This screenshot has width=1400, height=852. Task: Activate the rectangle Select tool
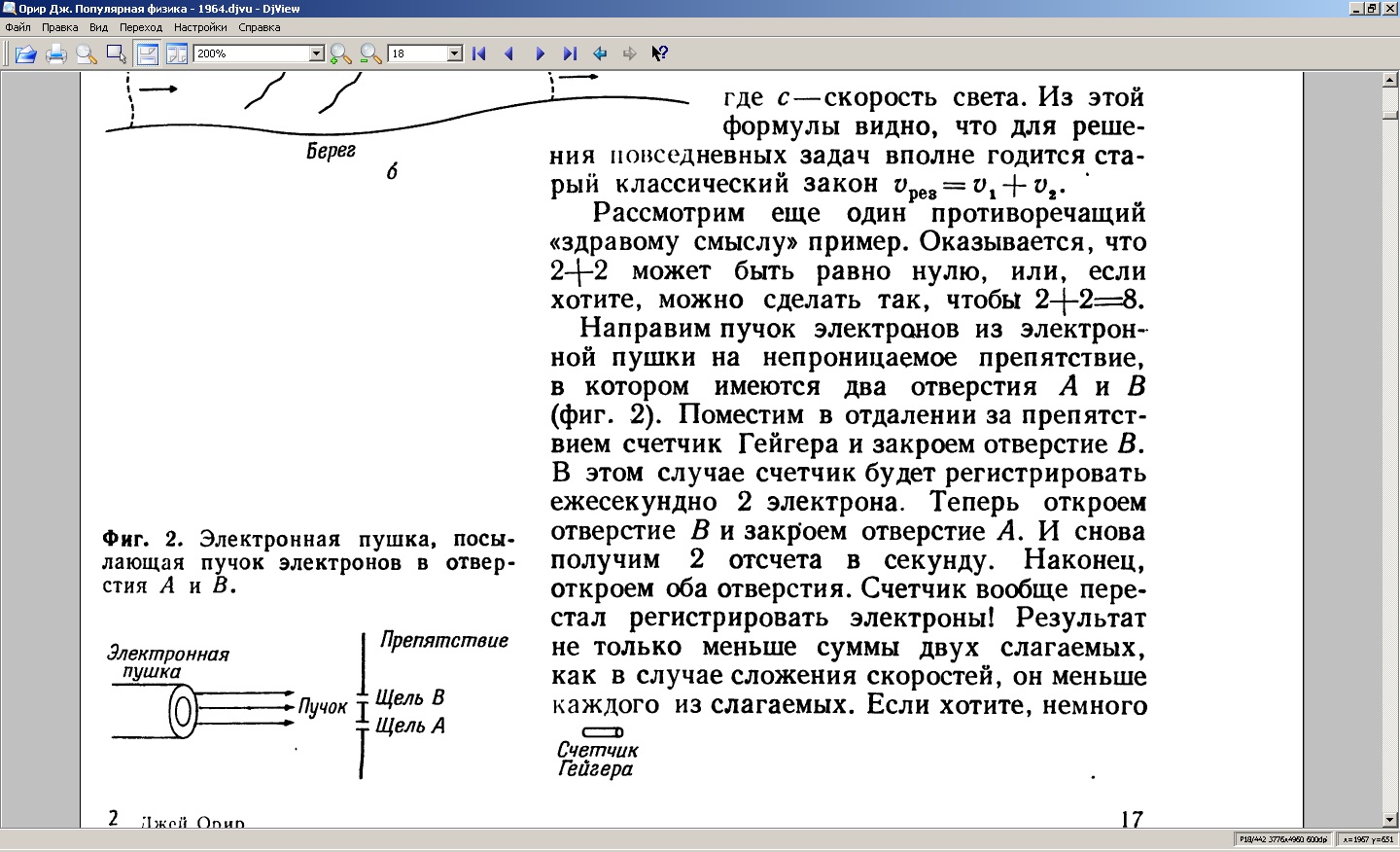click(x=116, y=54)
